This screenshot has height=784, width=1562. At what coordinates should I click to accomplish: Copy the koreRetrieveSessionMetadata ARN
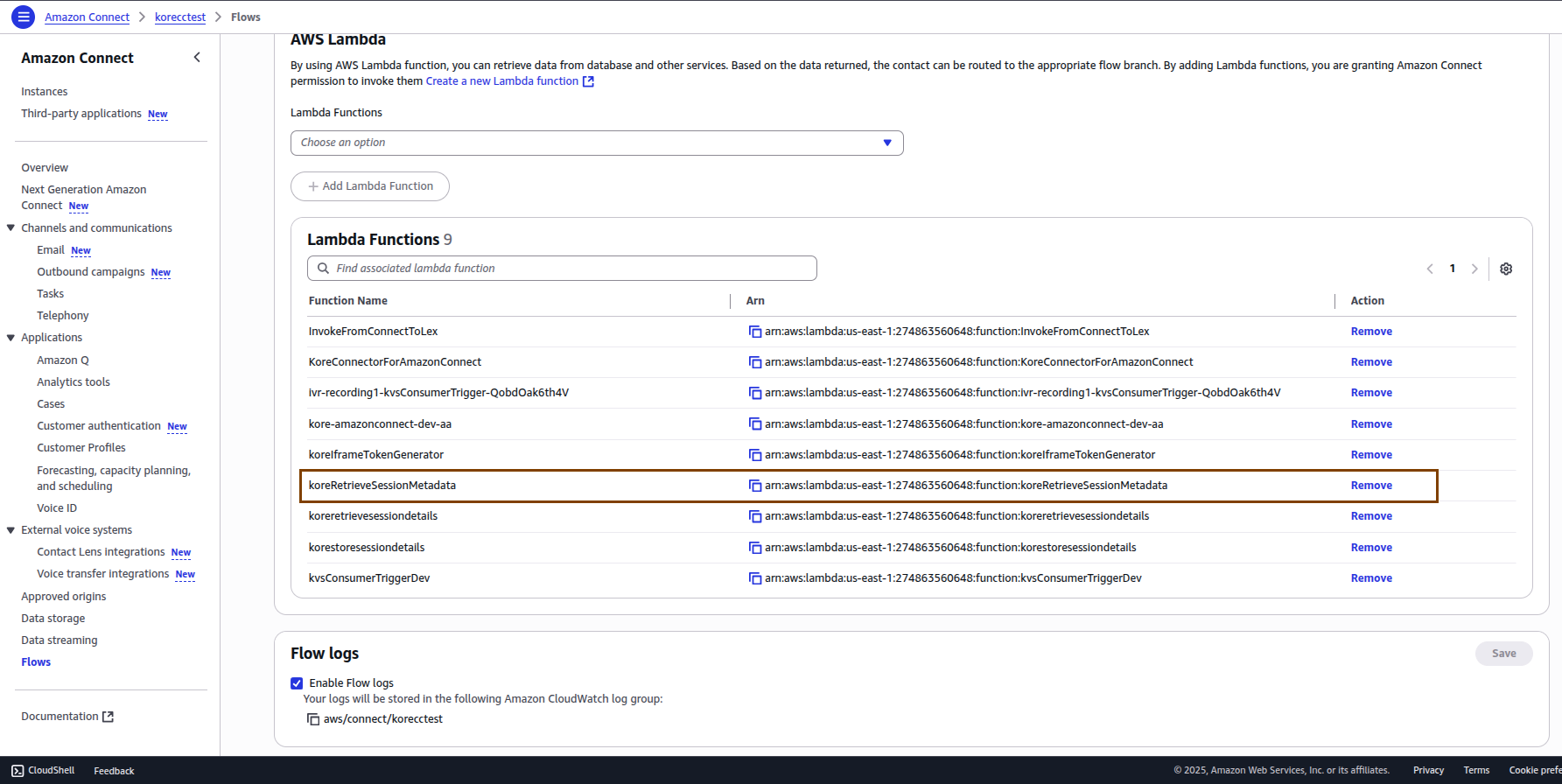pyautogui.click(x=754, y=486)
